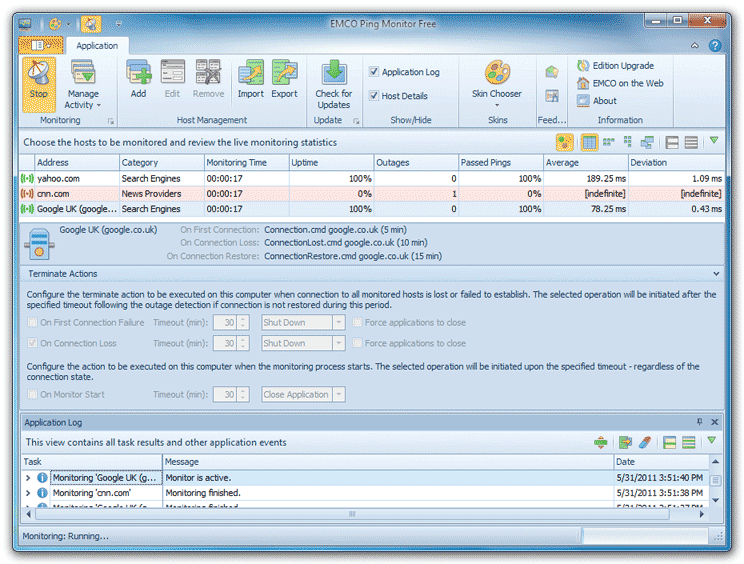Click the lower Feedback group icon
The image size is (744, 564).
point(551,96)
